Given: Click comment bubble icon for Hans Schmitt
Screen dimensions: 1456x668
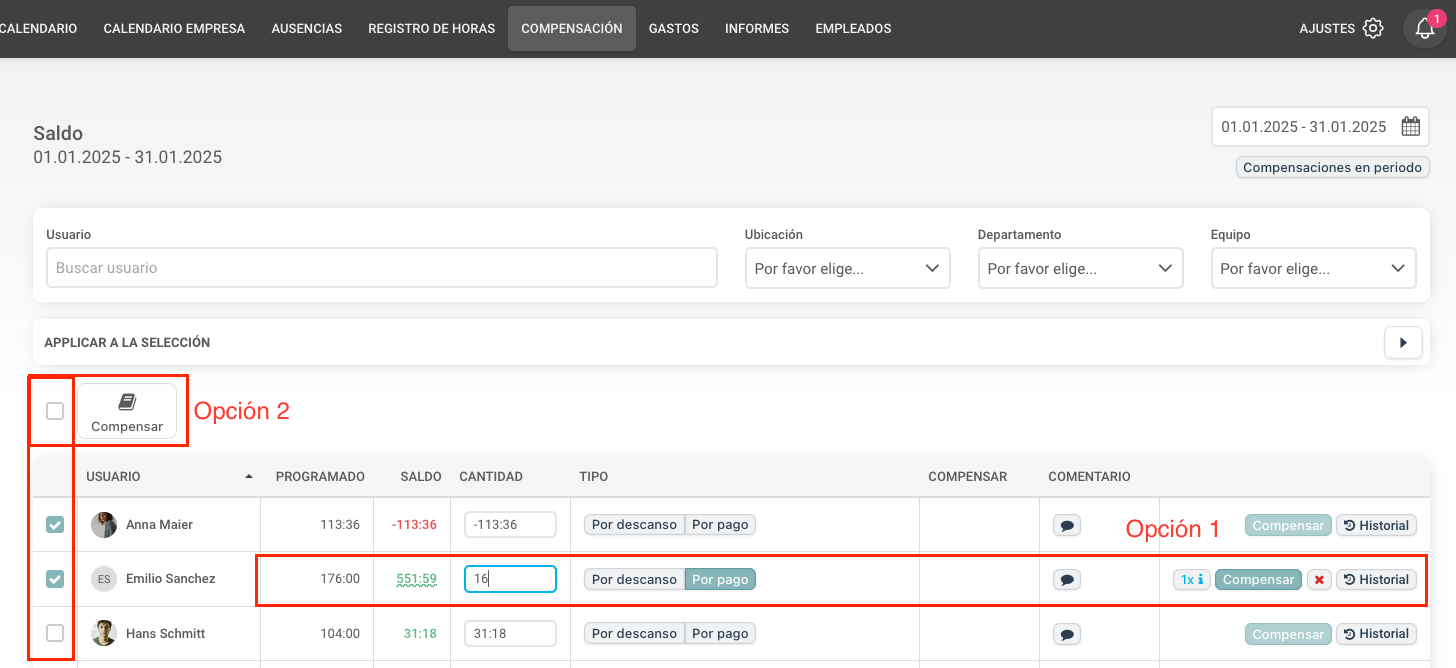Looking at the screenshot, I should click(x=1067, y=633).
